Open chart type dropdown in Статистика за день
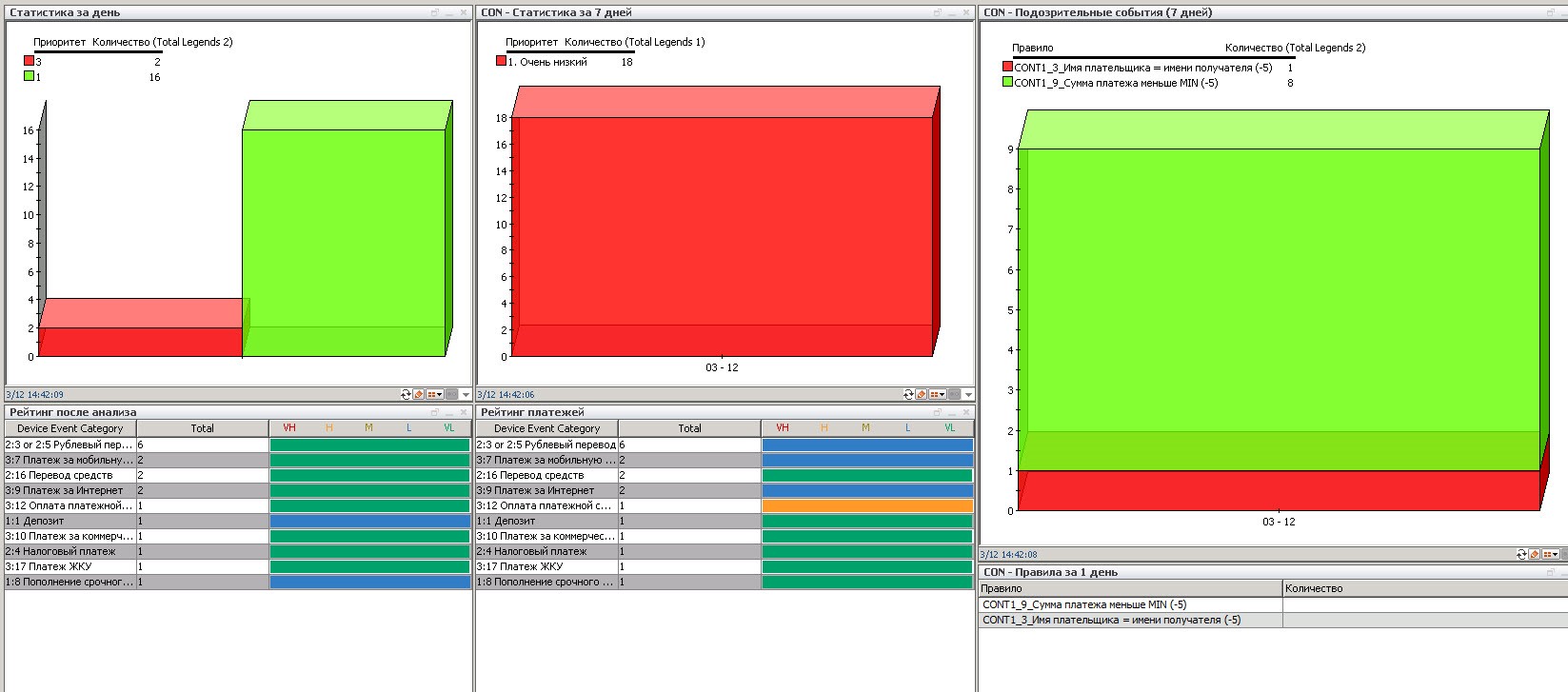The height and width of the screenshot is (692, 1568). click(x=434, y=394)
